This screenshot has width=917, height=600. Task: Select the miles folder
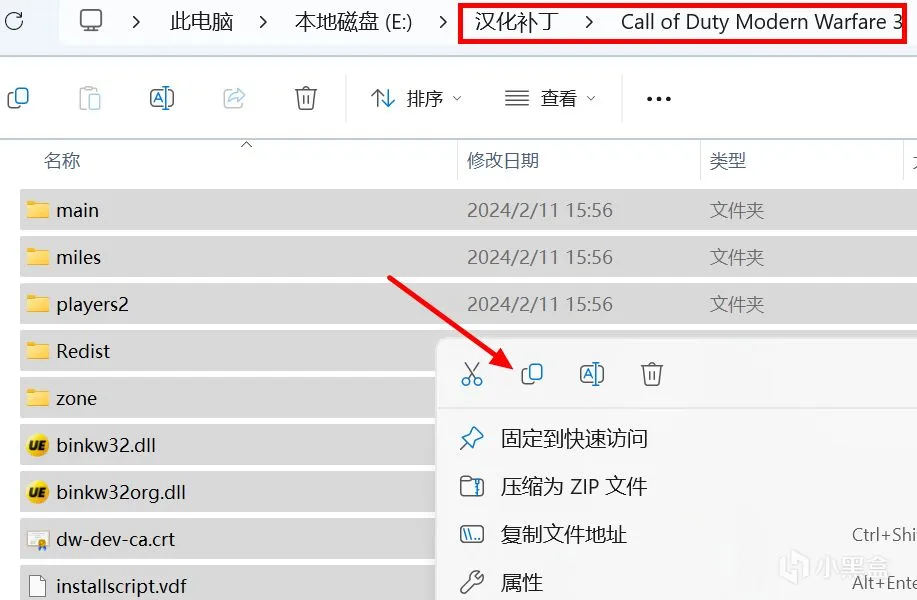(x=468, y=257)
